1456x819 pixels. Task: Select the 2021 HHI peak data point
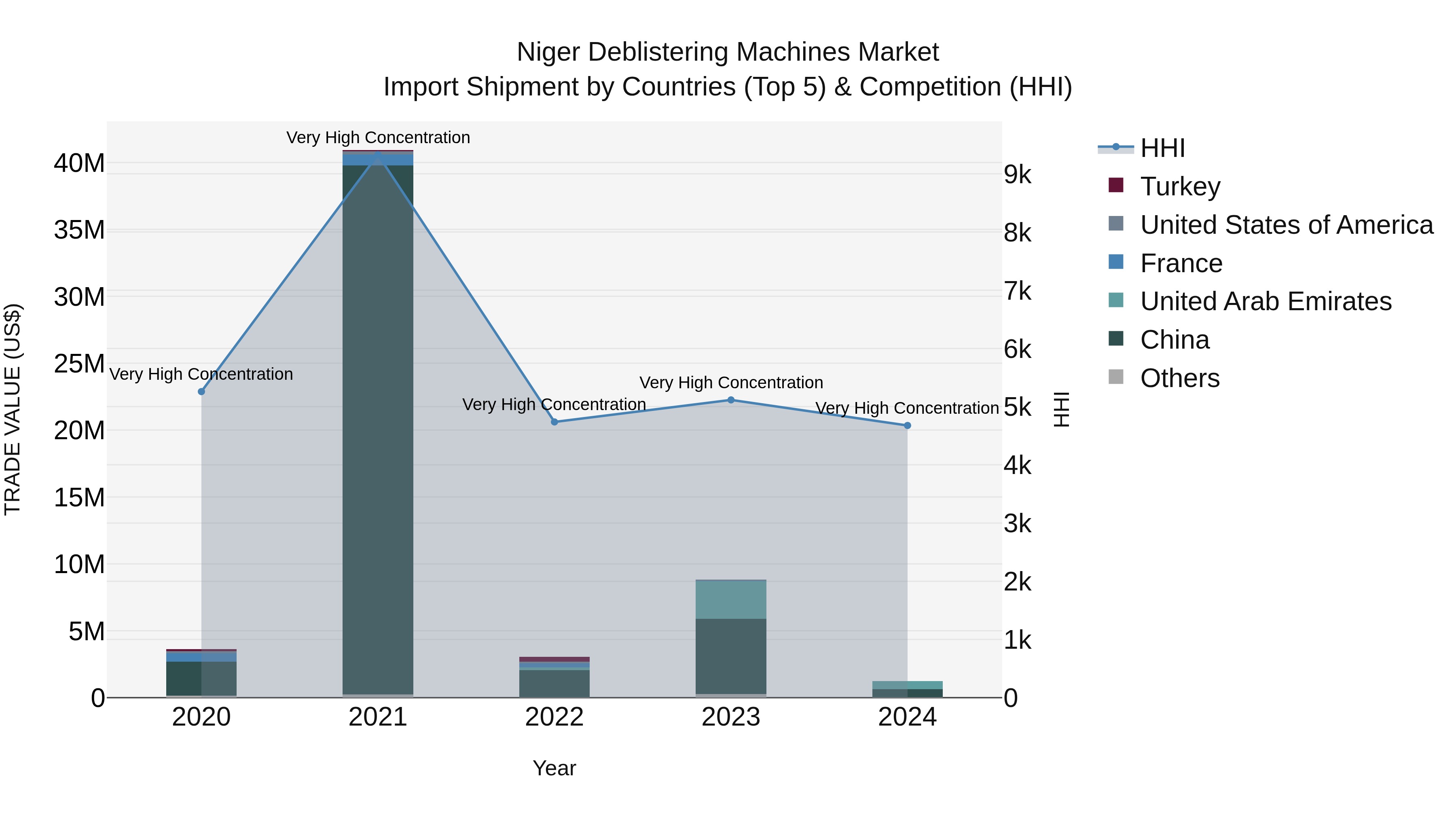(378, 155)
